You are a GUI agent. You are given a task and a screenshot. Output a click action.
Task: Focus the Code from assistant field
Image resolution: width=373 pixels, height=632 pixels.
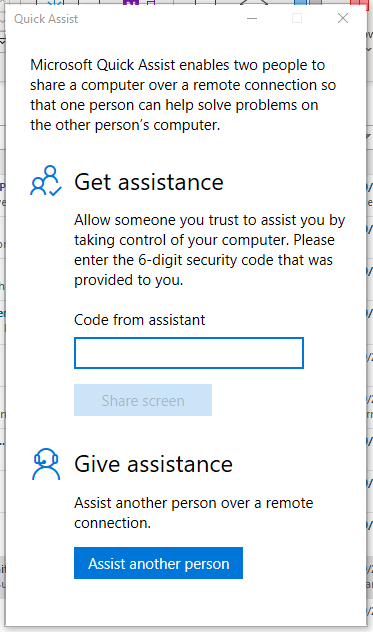[189, 353]
